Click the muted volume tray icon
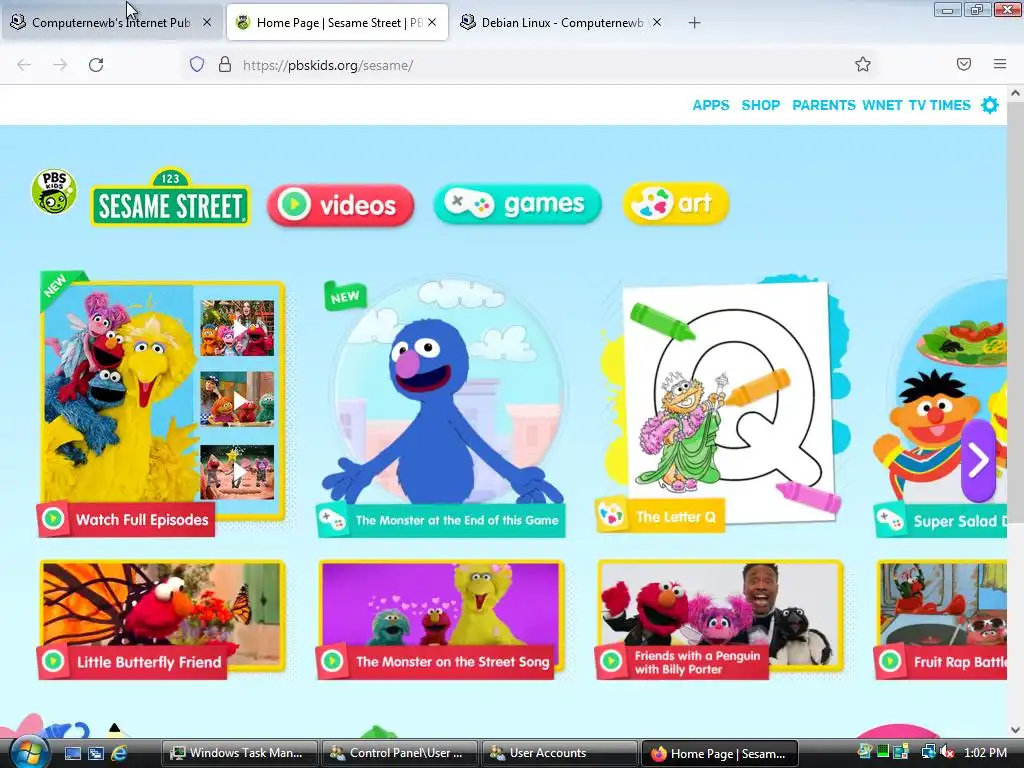Viewport: 1024px width, 768px height. [x=947, y=752]
